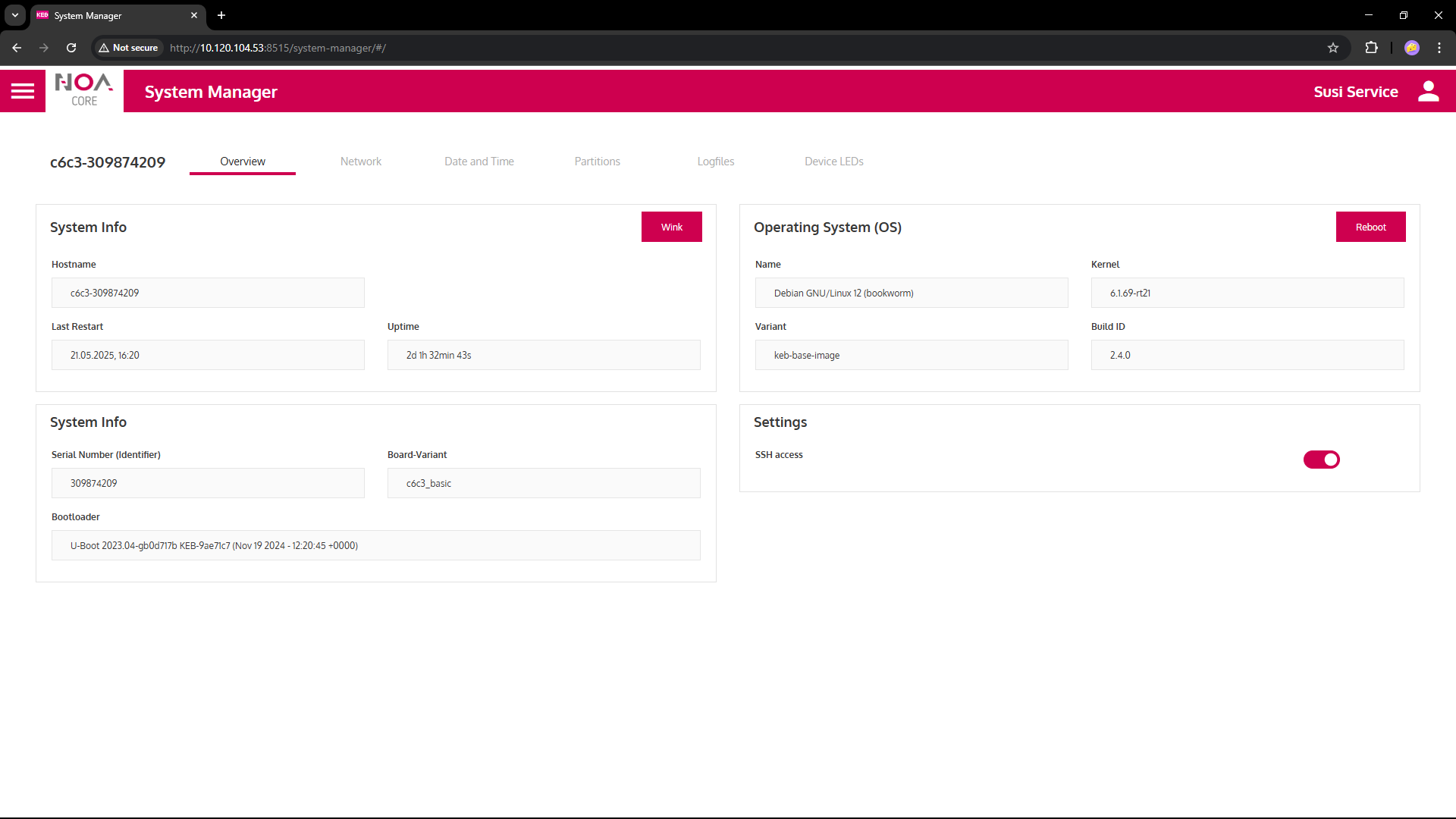Select the Partitions tab

coord(597,162)
